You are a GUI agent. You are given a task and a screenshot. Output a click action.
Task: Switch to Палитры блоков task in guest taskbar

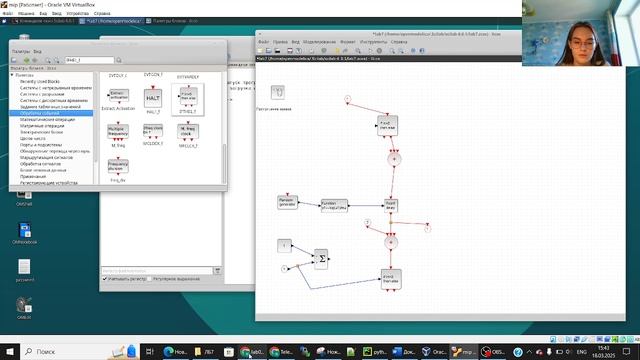point(171,21)
